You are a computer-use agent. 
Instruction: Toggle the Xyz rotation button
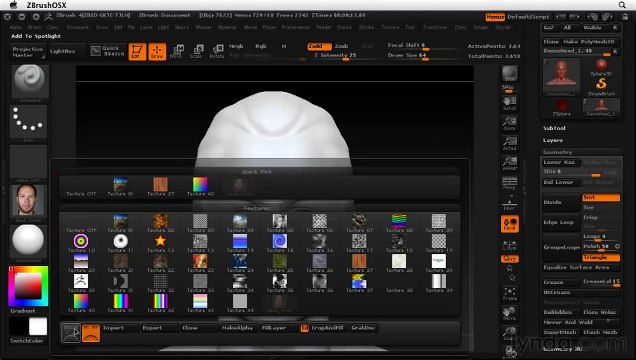(x=510, y=259)
